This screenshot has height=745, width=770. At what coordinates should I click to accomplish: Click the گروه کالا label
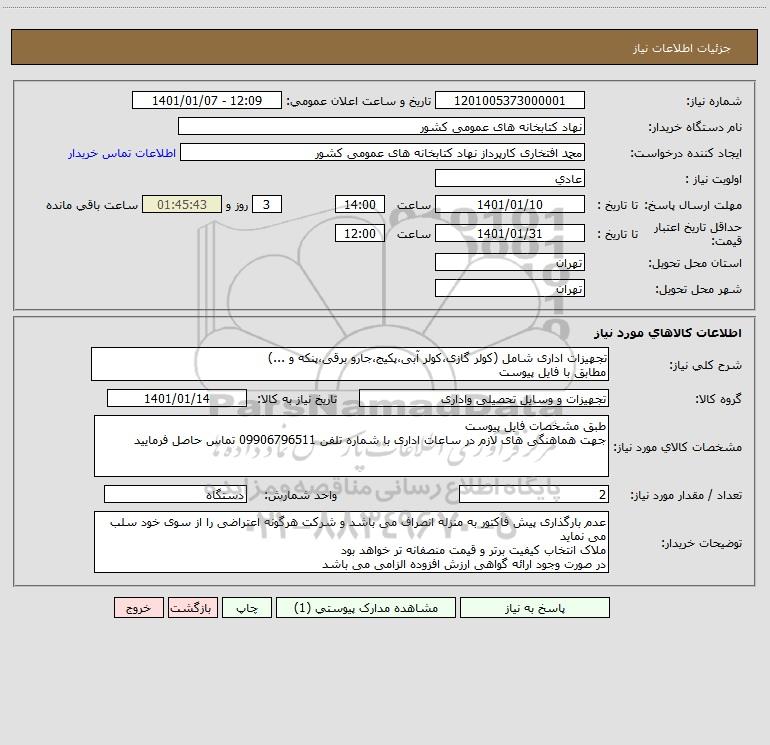click(x=718, y=399)
